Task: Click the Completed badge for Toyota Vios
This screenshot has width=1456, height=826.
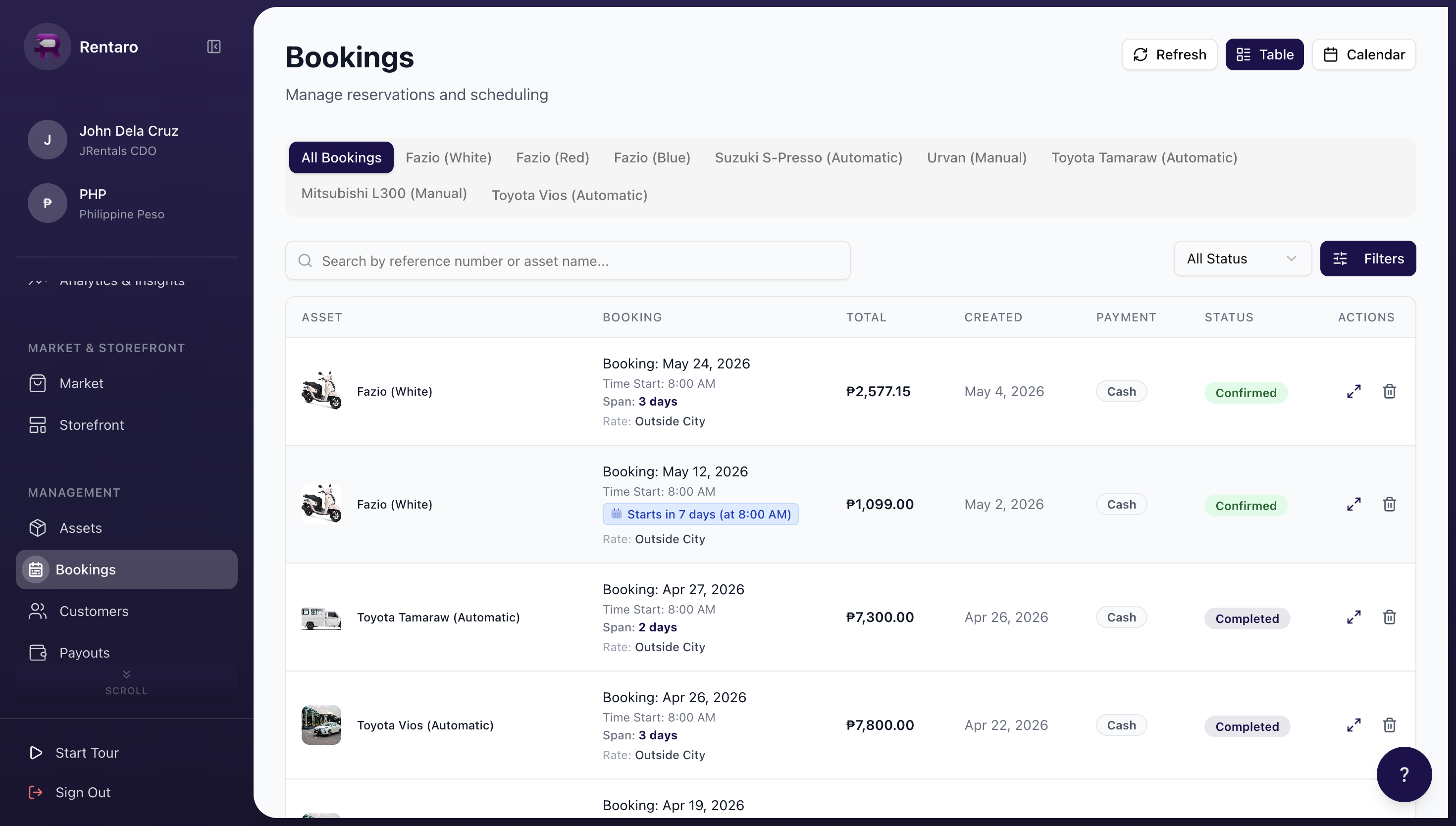Action: tap(1248, 726)
